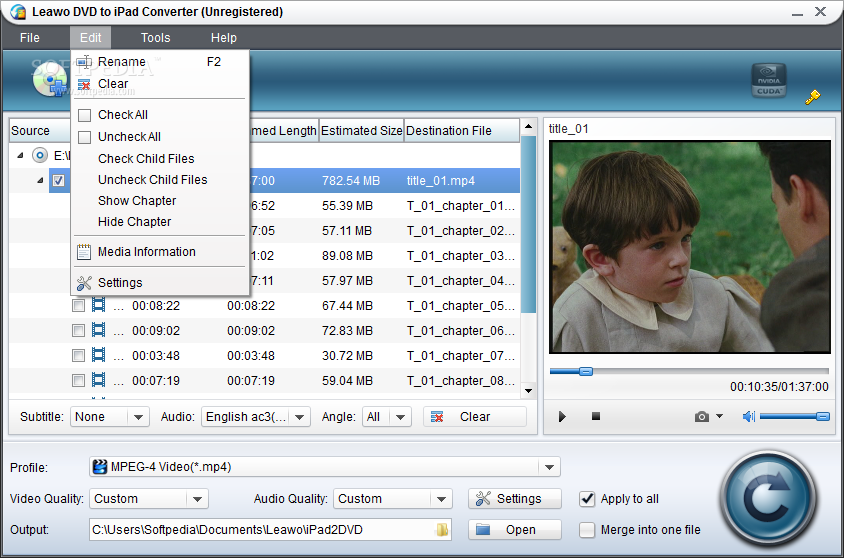Play the preview video
844x558 pixels.
tap(562, 416)
